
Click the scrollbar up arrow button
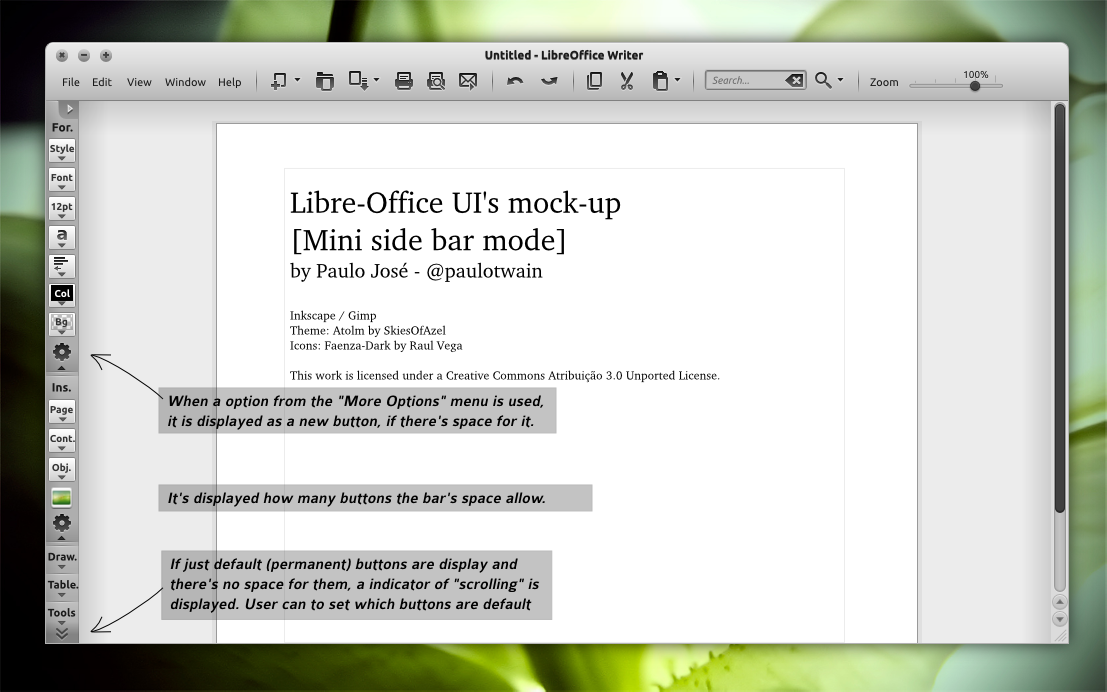1059,602
